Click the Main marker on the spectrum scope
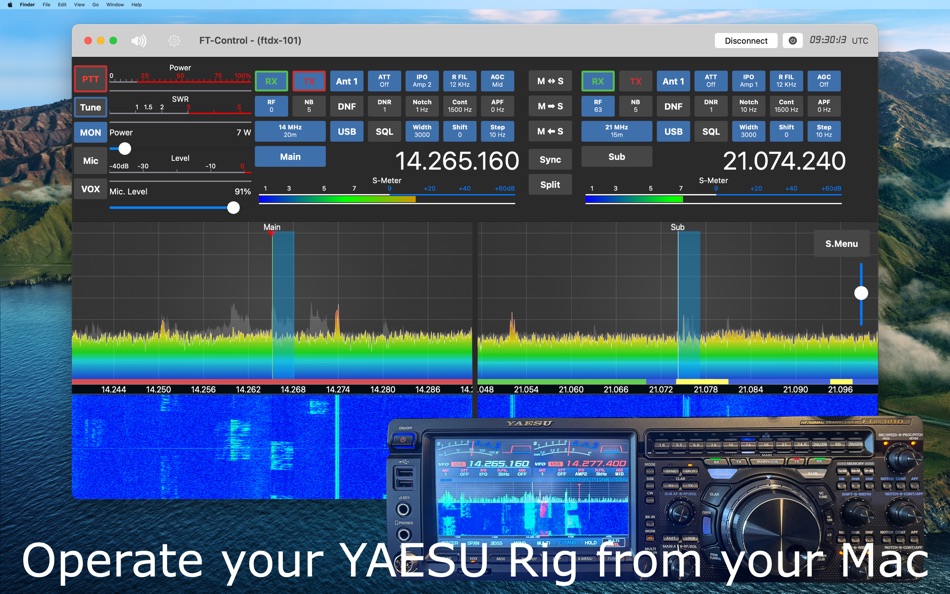 click(271, 227)
